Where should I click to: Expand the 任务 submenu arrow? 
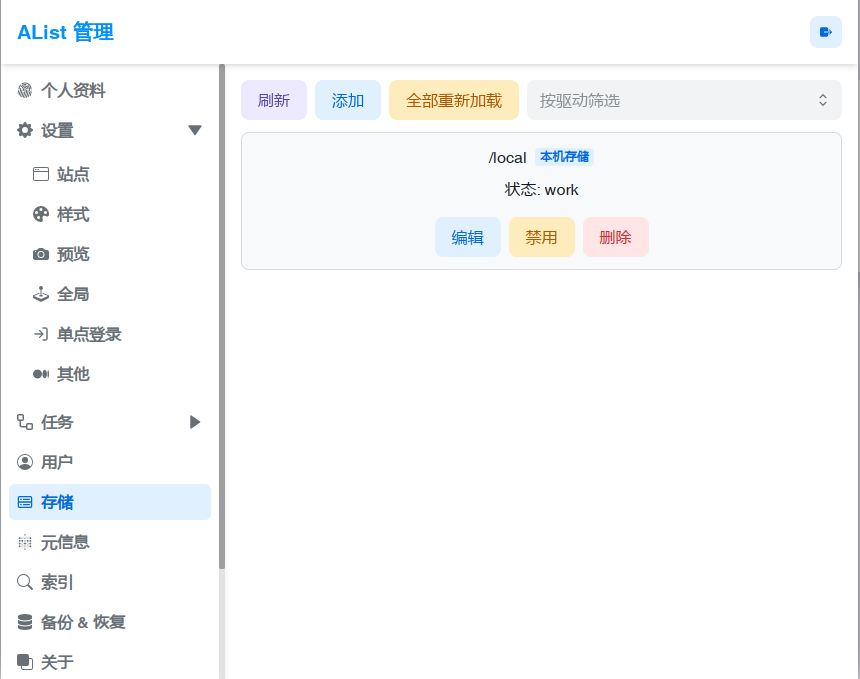point(195,422)
